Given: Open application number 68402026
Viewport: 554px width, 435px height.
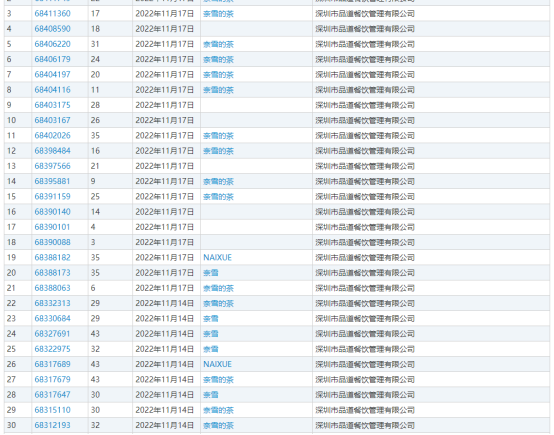Looking at the screenshot, I should coord(52,136).
